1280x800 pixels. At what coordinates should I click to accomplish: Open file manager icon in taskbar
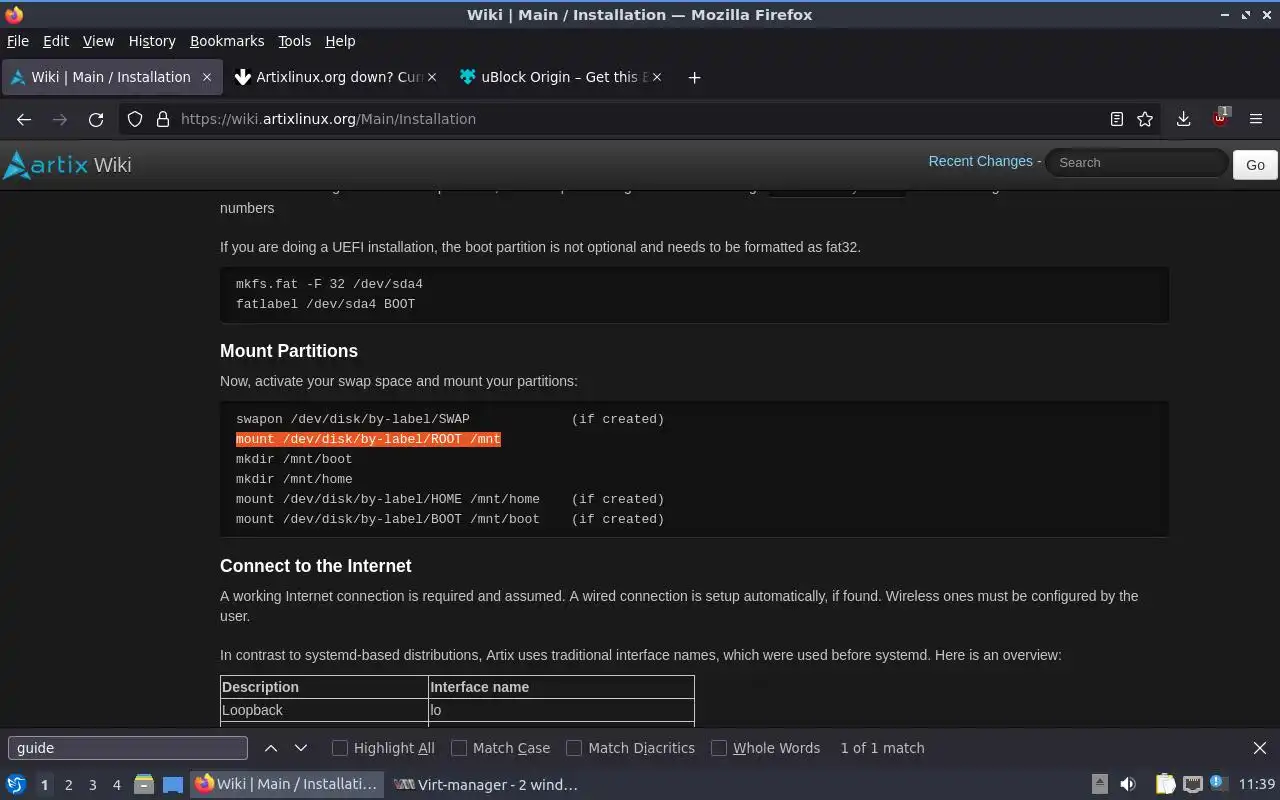[143, 785]
